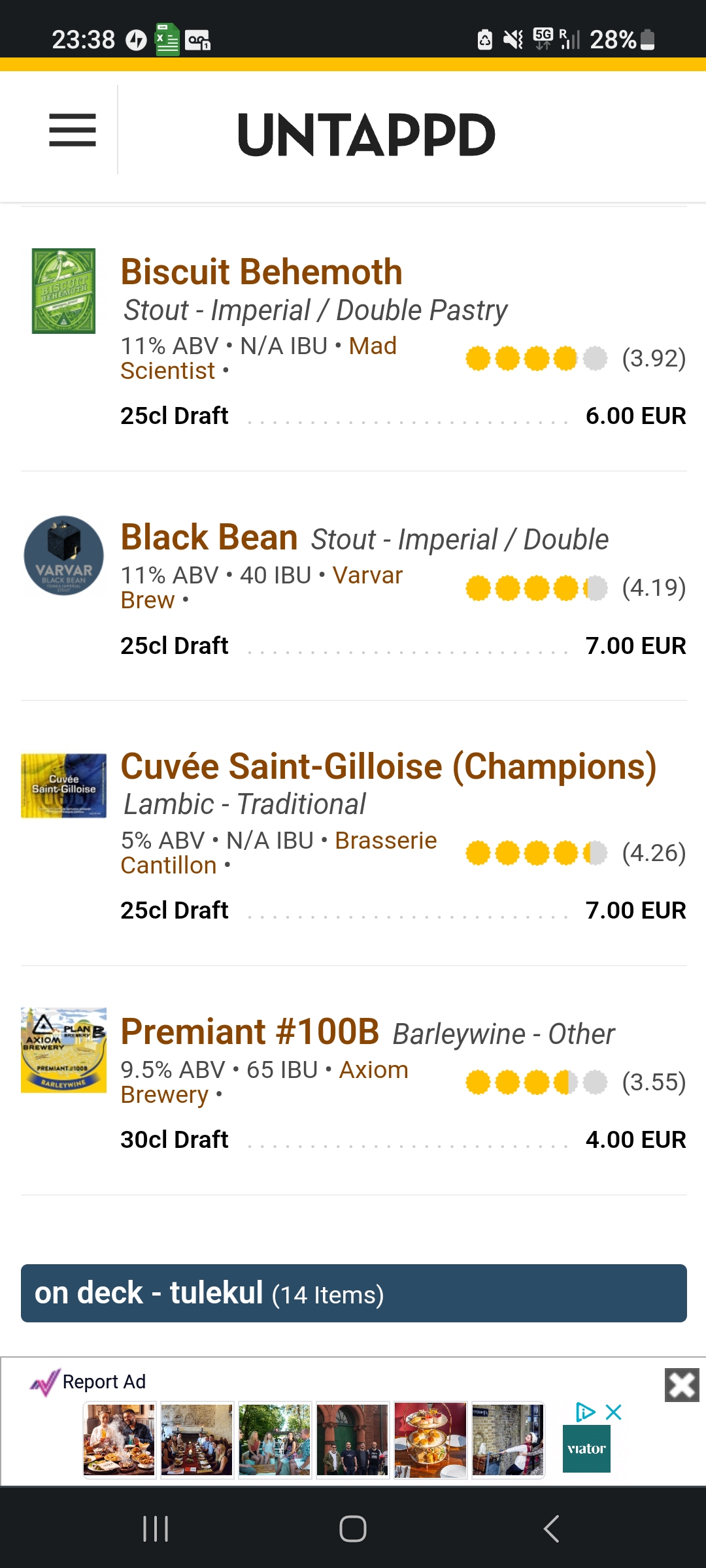Open the Black Bean beer page
The width and height of the screenshot is (706, 1568).
click(209, 538)
